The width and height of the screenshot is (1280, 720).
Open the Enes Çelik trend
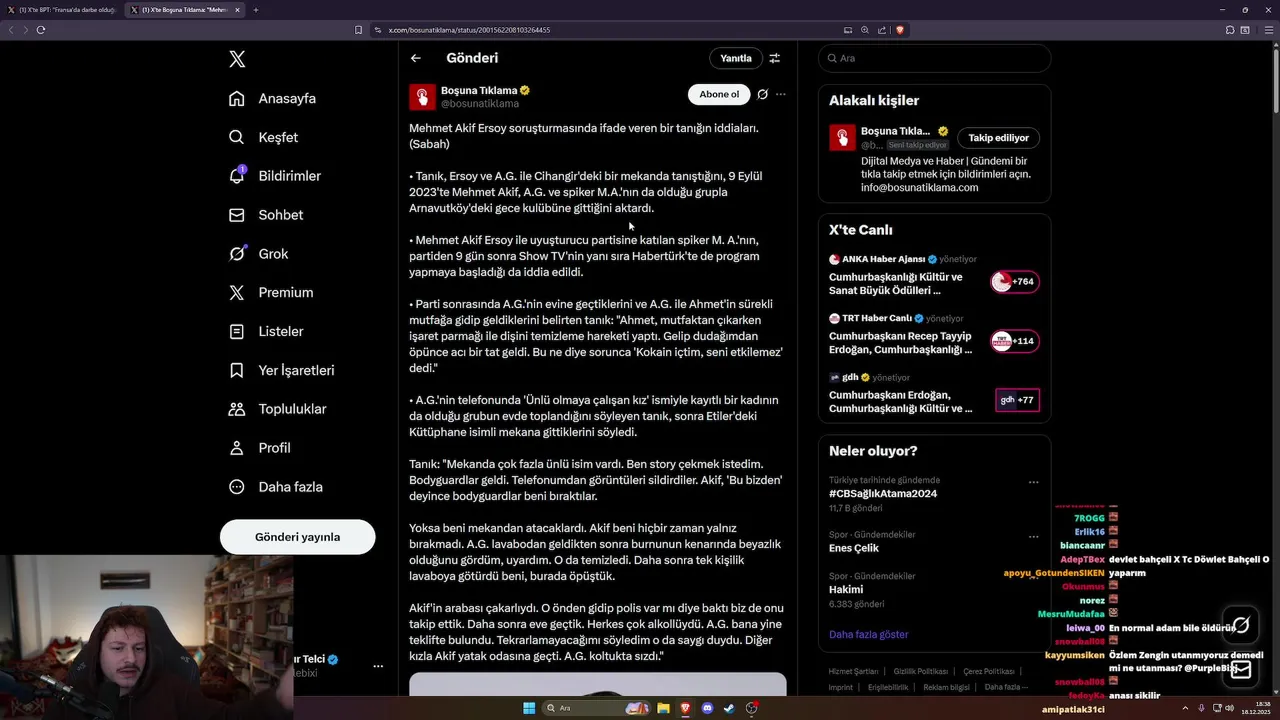[x=854, y=548]
